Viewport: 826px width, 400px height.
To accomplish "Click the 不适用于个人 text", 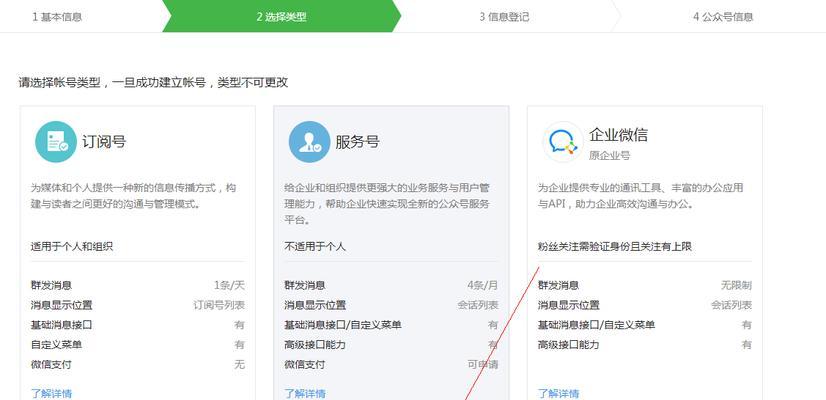I will (x=315, y=246).
